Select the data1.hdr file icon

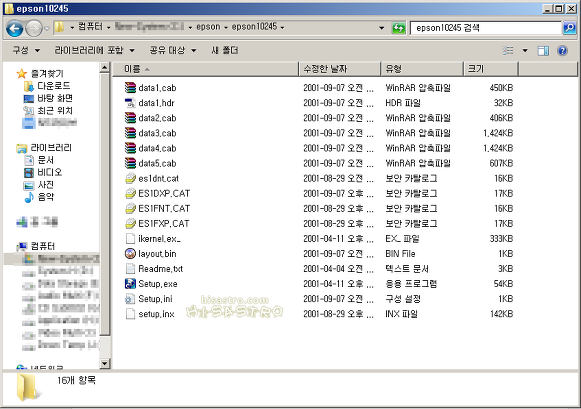130,103
